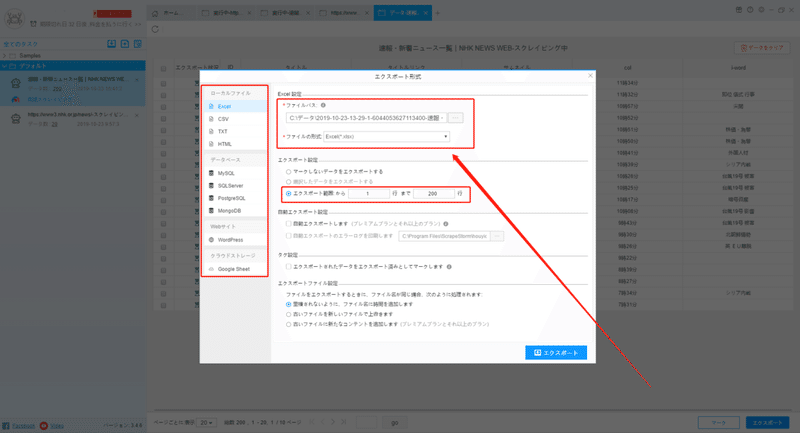Open the rows-per-page 20 dropdown

tap(207, 423)
